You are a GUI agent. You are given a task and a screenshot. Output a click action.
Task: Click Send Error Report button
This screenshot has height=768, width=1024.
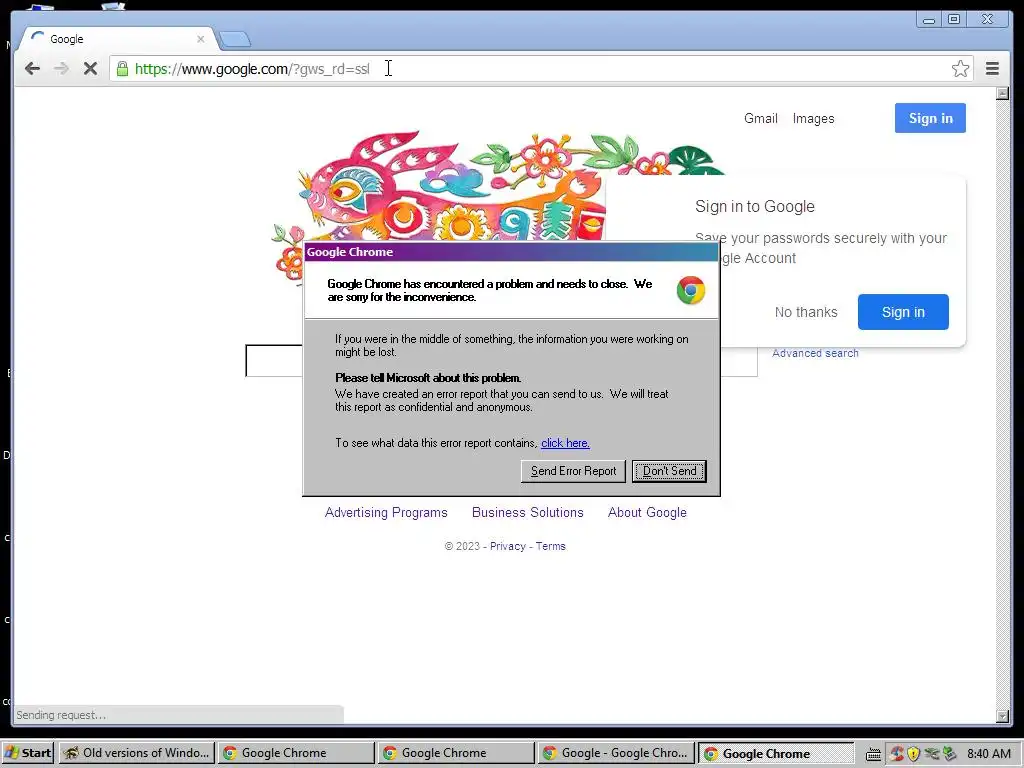[573, 471]
